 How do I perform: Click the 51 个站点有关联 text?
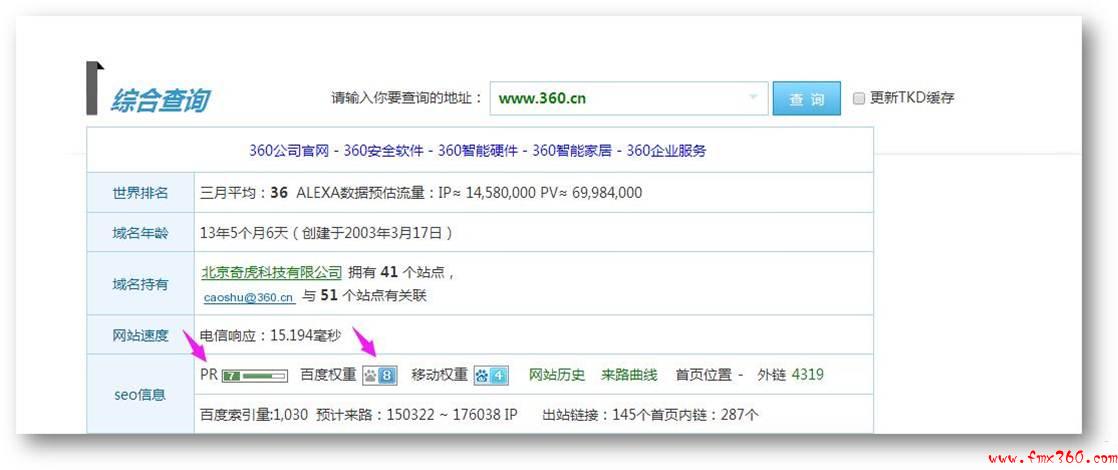tap(374, 296)
